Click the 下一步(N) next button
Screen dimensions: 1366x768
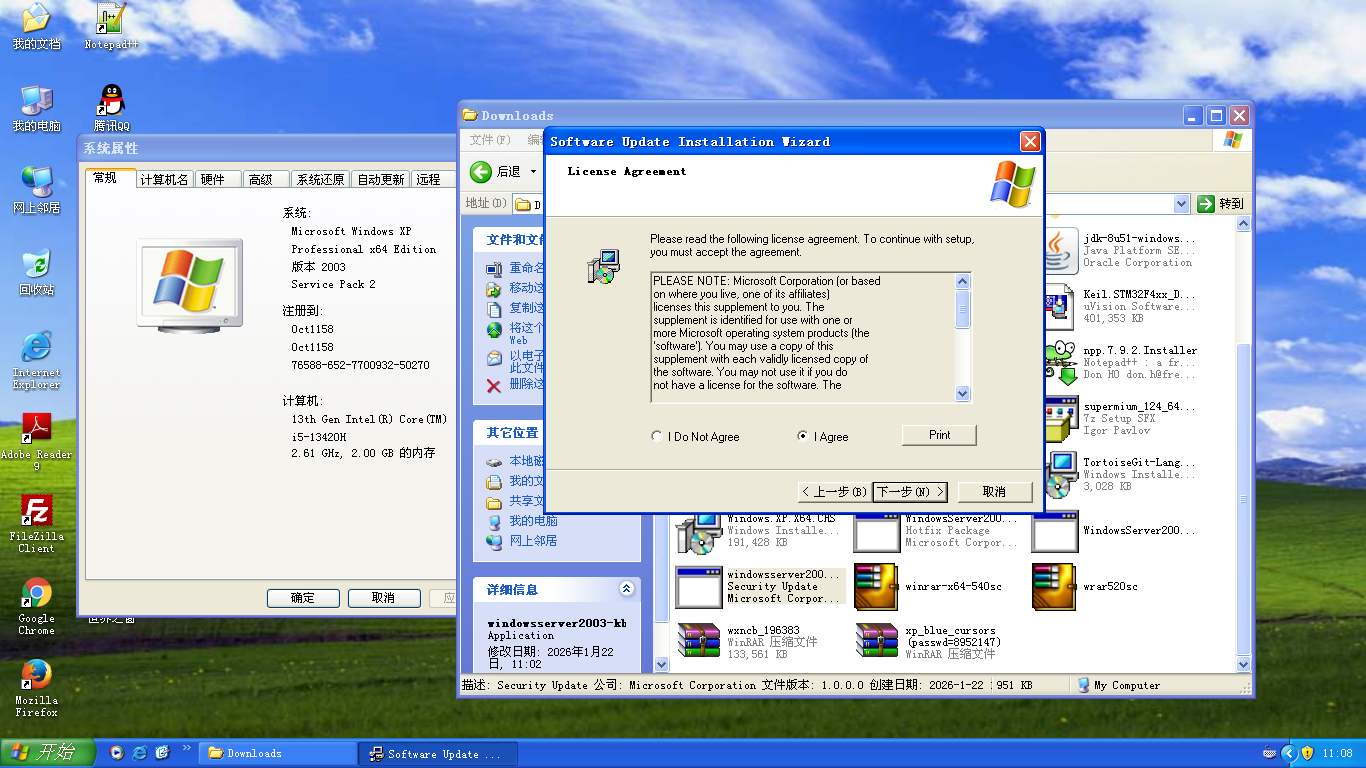(x=910, y=492)
